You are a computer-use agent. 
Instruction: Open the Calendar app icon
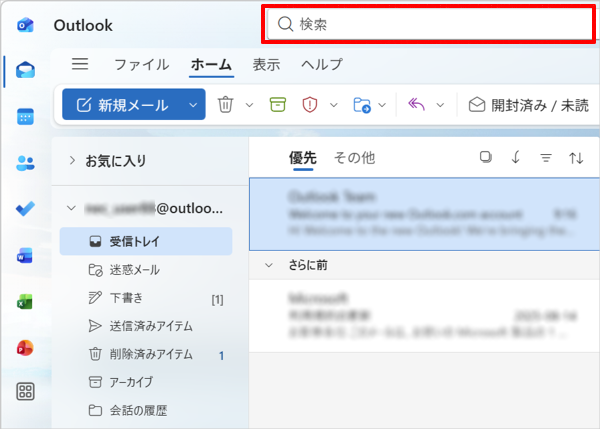(x=25, y=116)
